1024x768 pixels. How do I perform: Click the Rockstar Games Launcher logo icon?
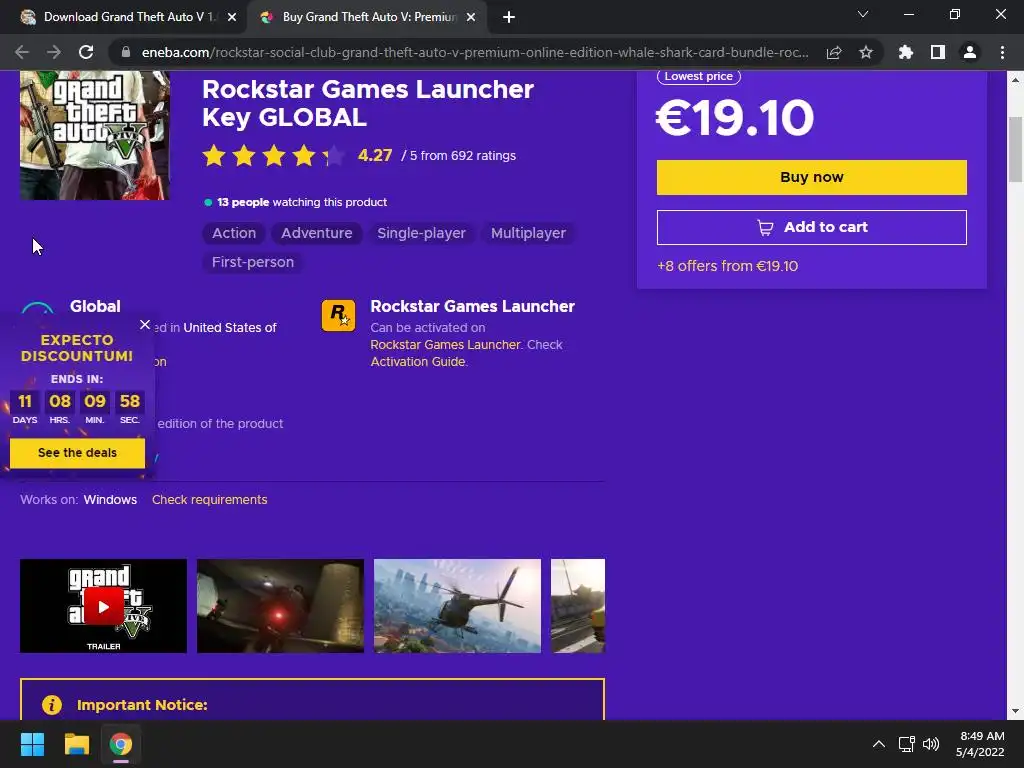338,315
